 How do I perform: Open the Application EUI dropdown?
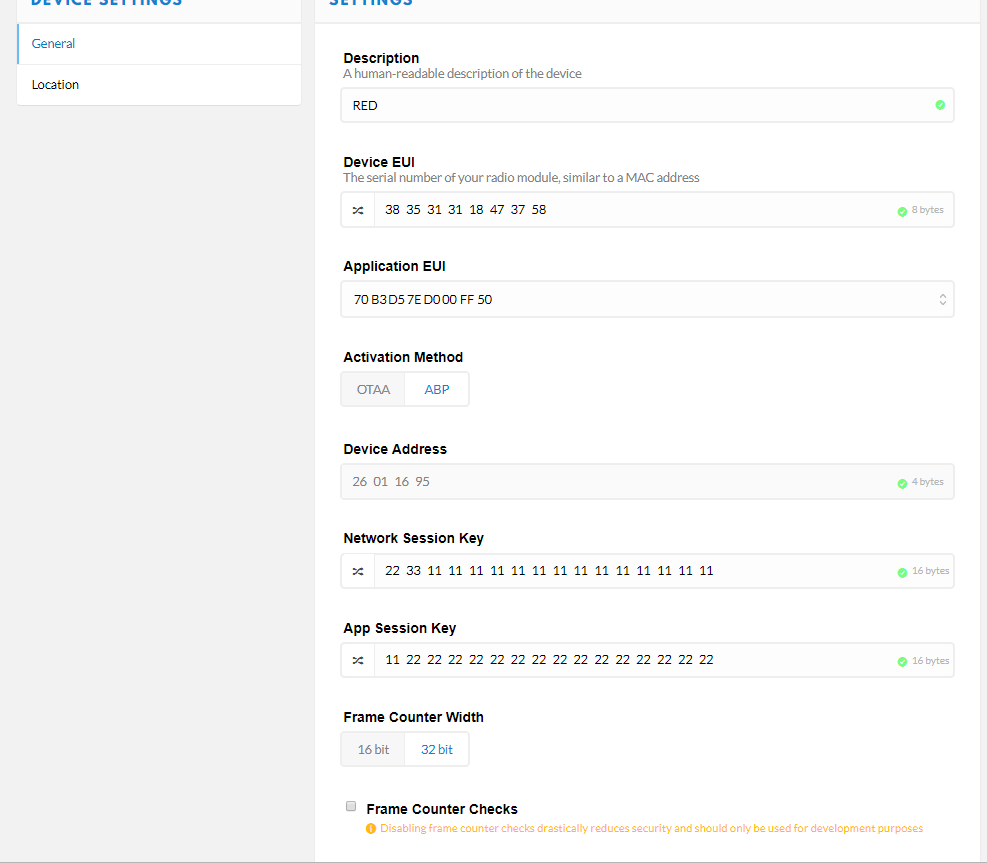pos(646,299)
